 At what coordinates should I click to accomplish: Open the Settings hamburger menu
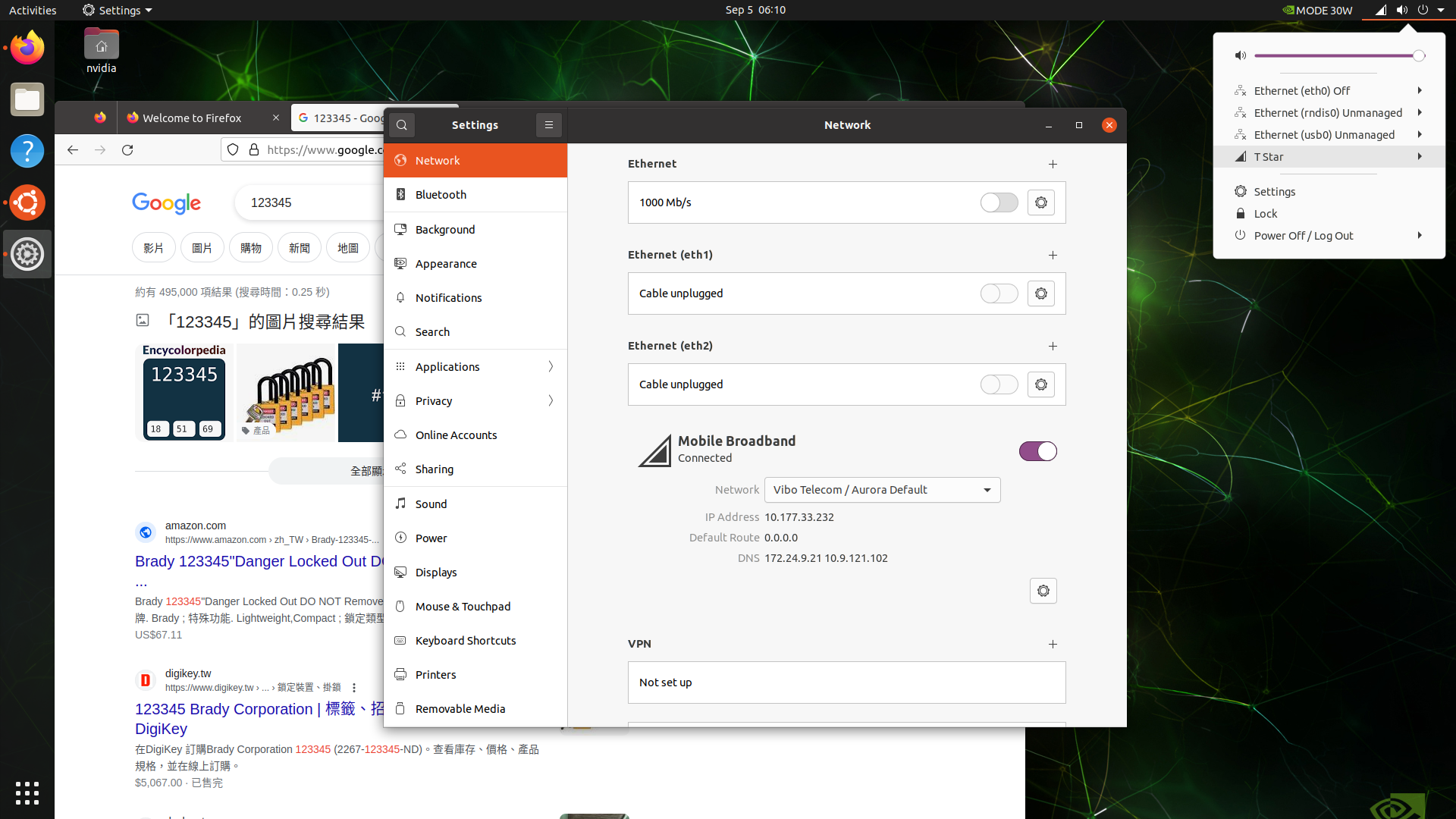(549, 125)
